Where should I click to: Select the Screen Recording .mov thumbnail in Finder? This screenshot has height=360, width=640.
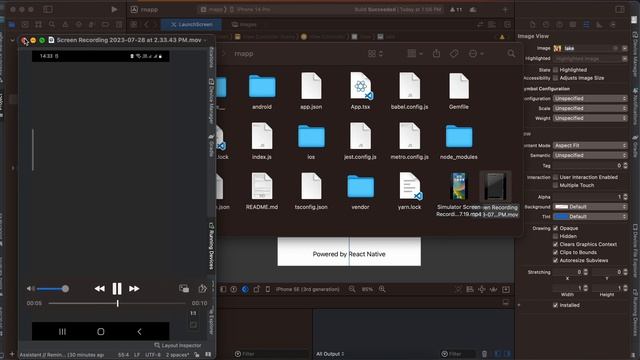pos(495,187)
